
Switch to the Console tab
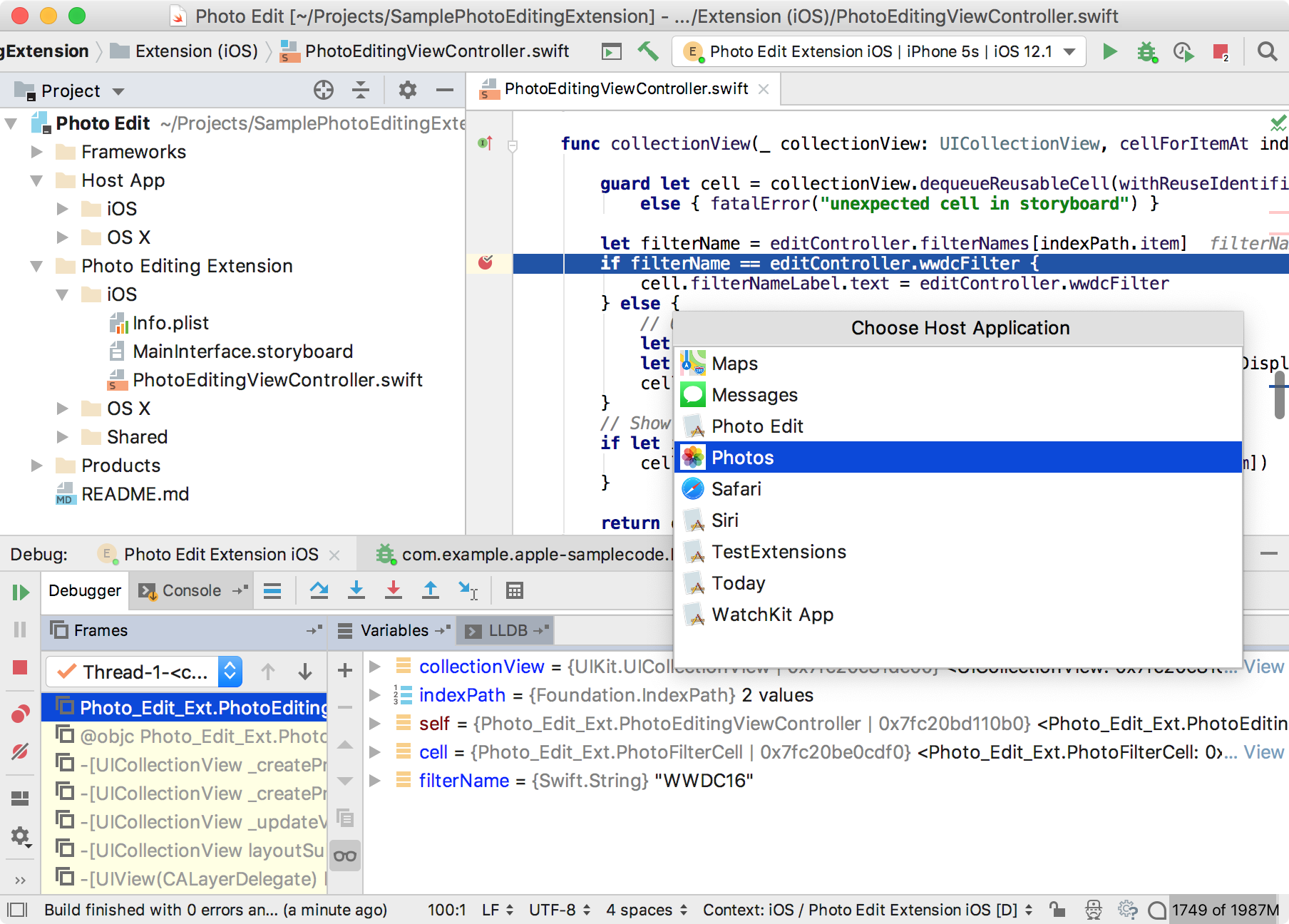191,590
